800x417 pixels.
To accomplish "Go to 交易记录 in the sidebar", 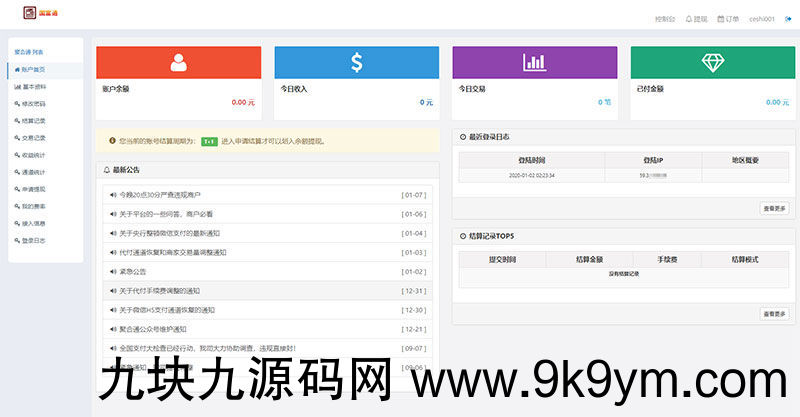I will 32,138.
